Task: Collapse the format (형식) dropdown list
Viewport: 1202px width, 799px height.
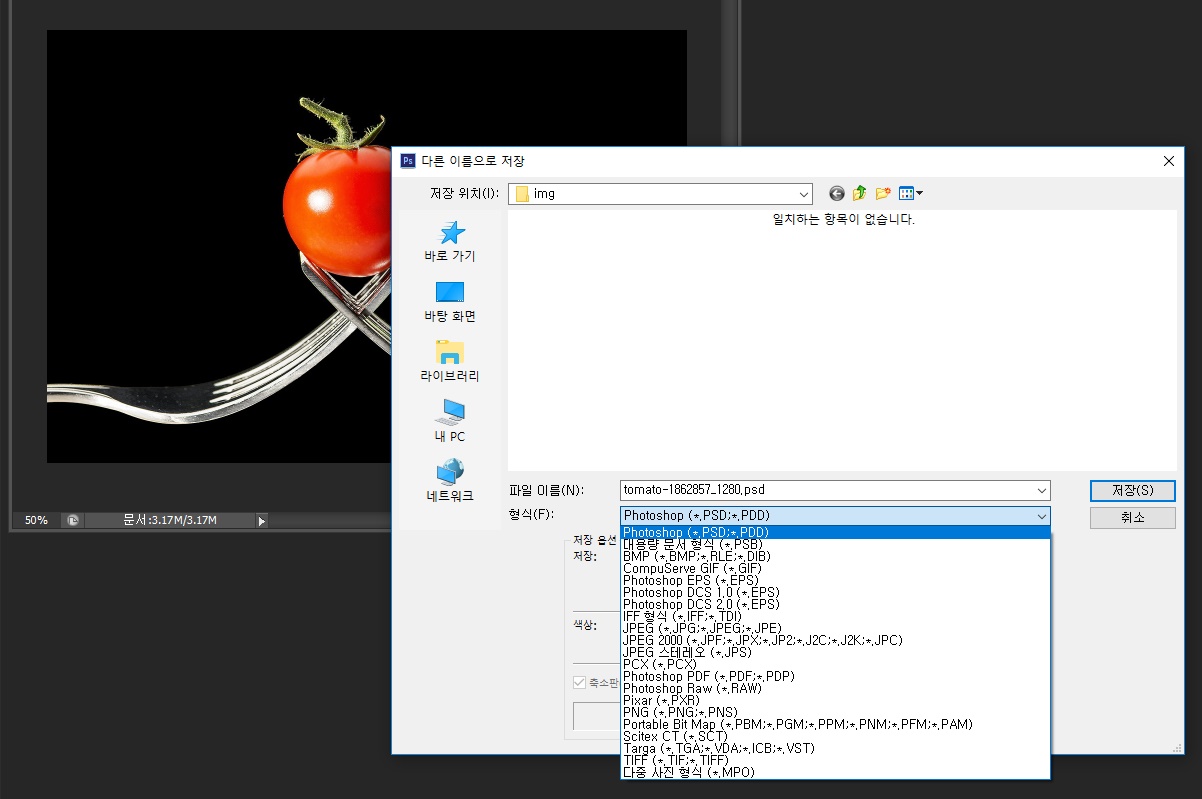Action: 1042,516
